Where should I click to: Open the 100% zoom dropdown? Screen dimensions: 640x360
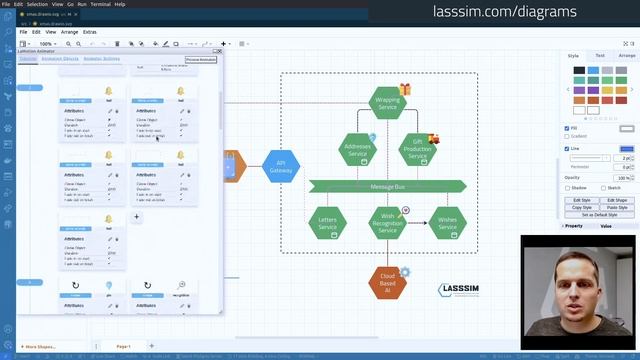48,44
